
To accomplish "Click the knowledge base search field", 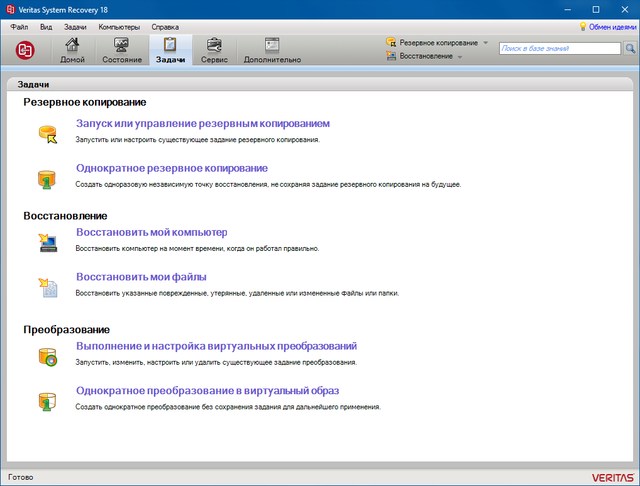I will 551,48.
